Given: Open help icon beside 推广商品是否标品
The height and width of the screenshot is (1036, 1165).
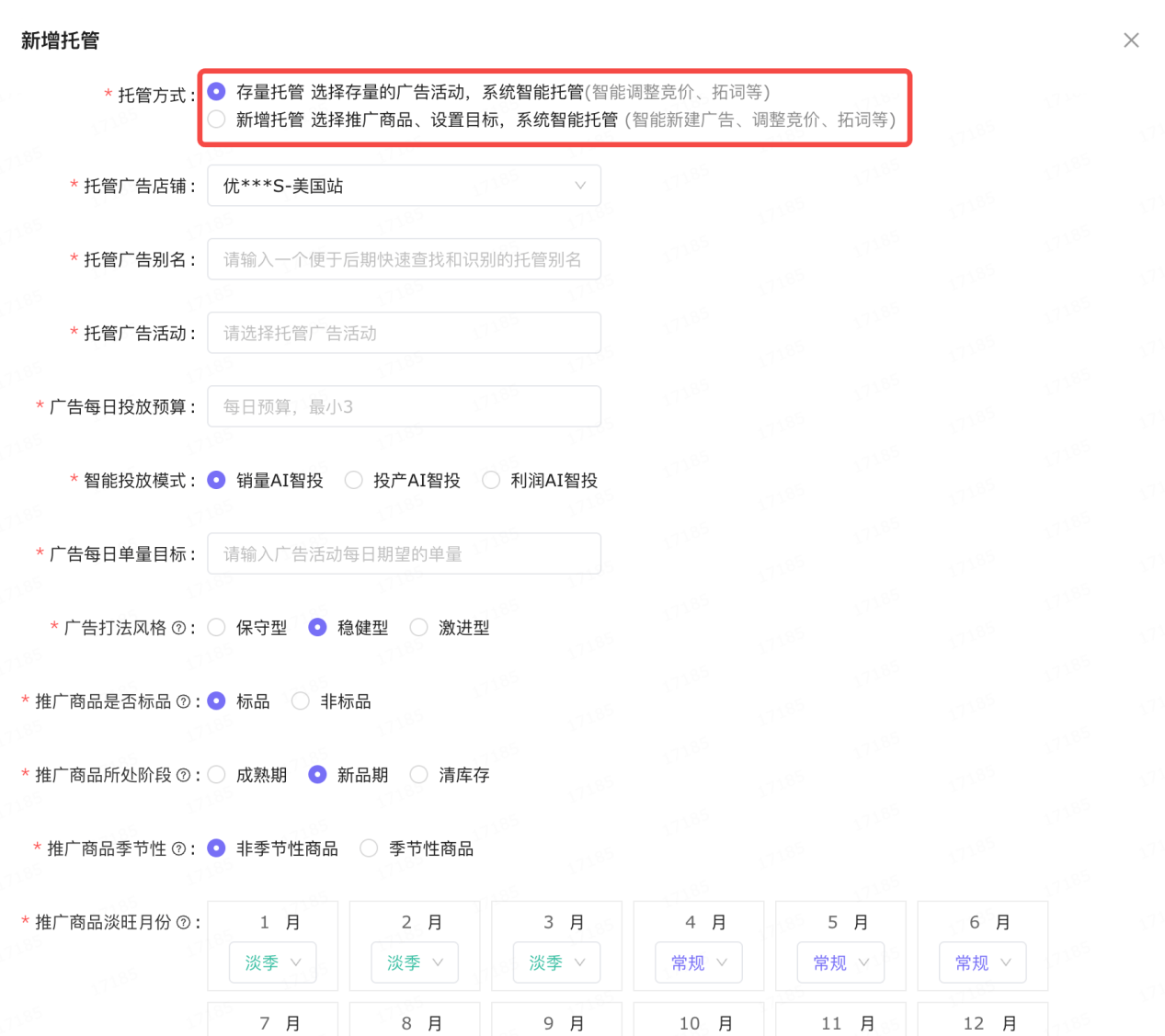Looking at the screenshot, I should tap(184, 701).
